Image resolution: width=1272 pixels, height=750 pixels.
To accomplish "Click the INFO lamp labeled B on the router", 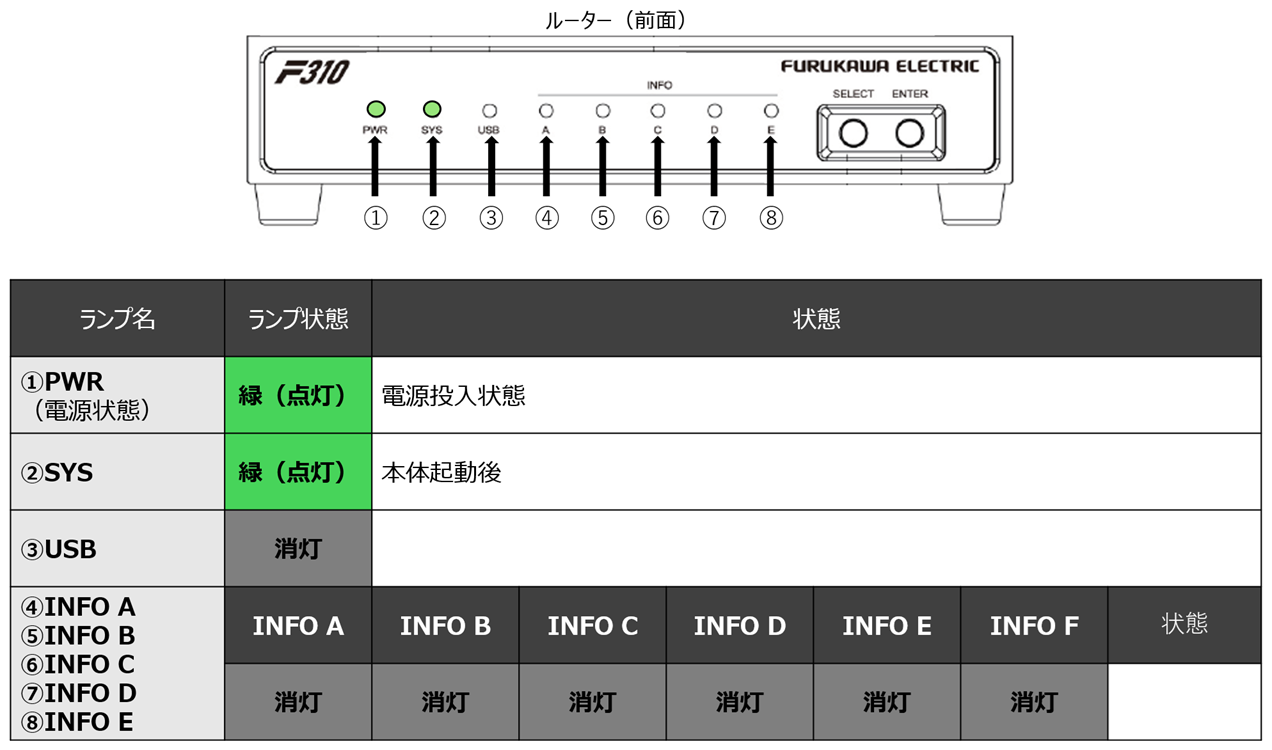I will 602,110.
